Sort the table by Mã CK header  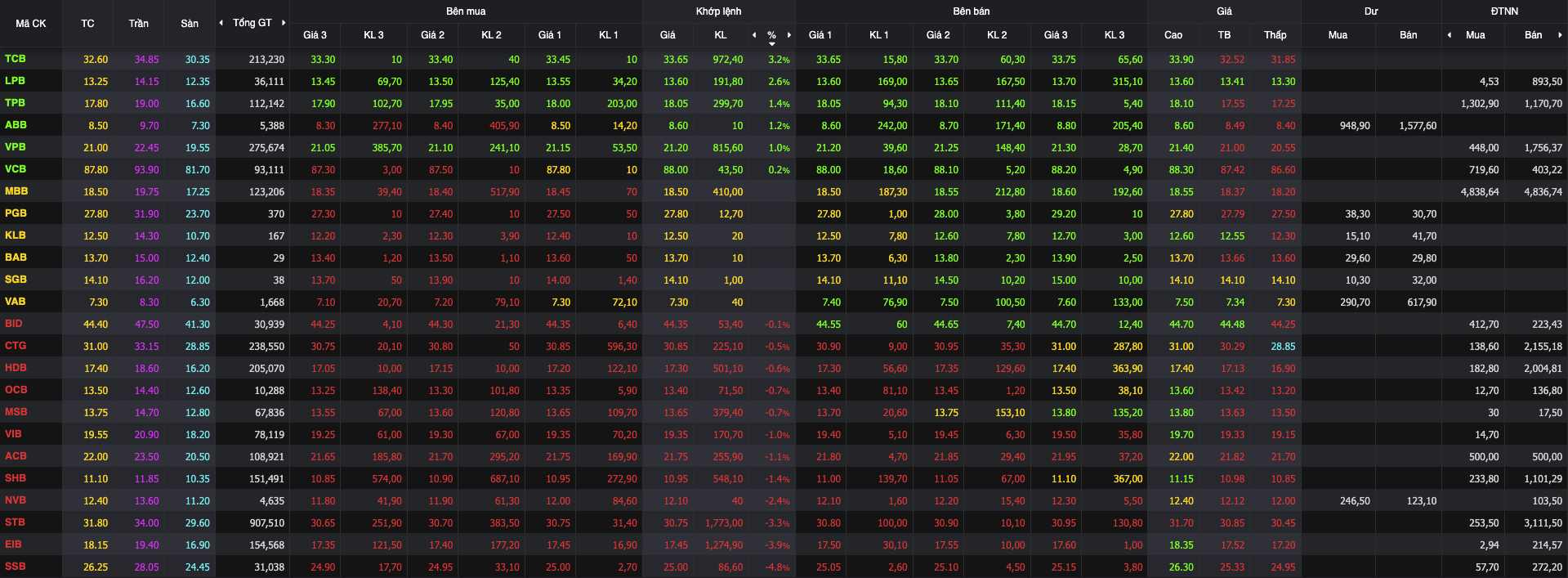tap(31, 24)
